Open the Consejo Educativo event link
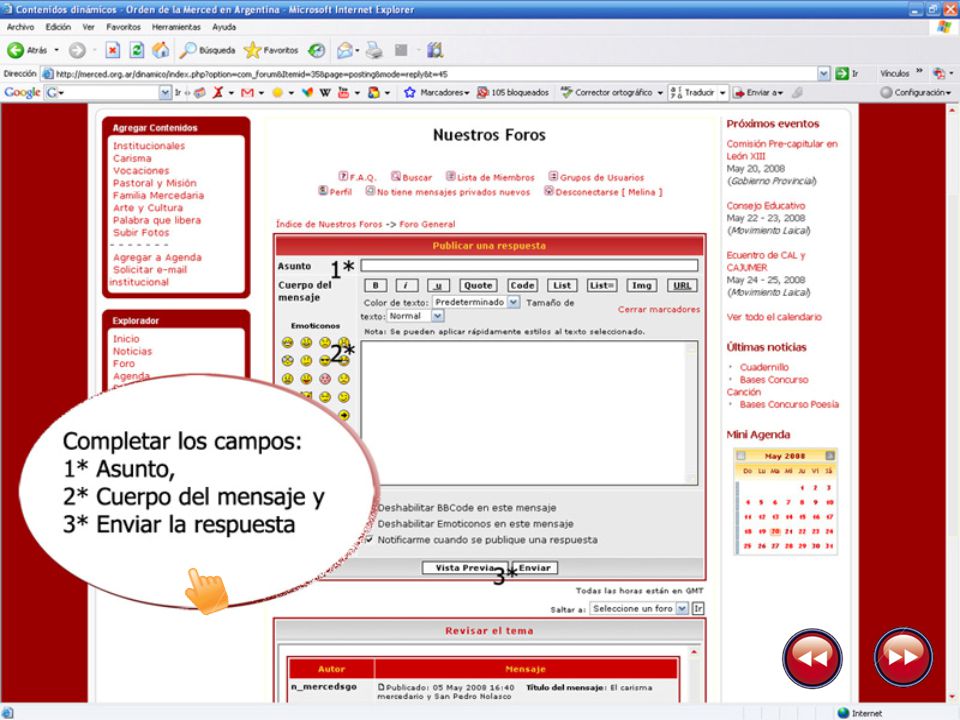Image resolution: width=960 pixels, height=720 pixels. click(x=766, y=205)
